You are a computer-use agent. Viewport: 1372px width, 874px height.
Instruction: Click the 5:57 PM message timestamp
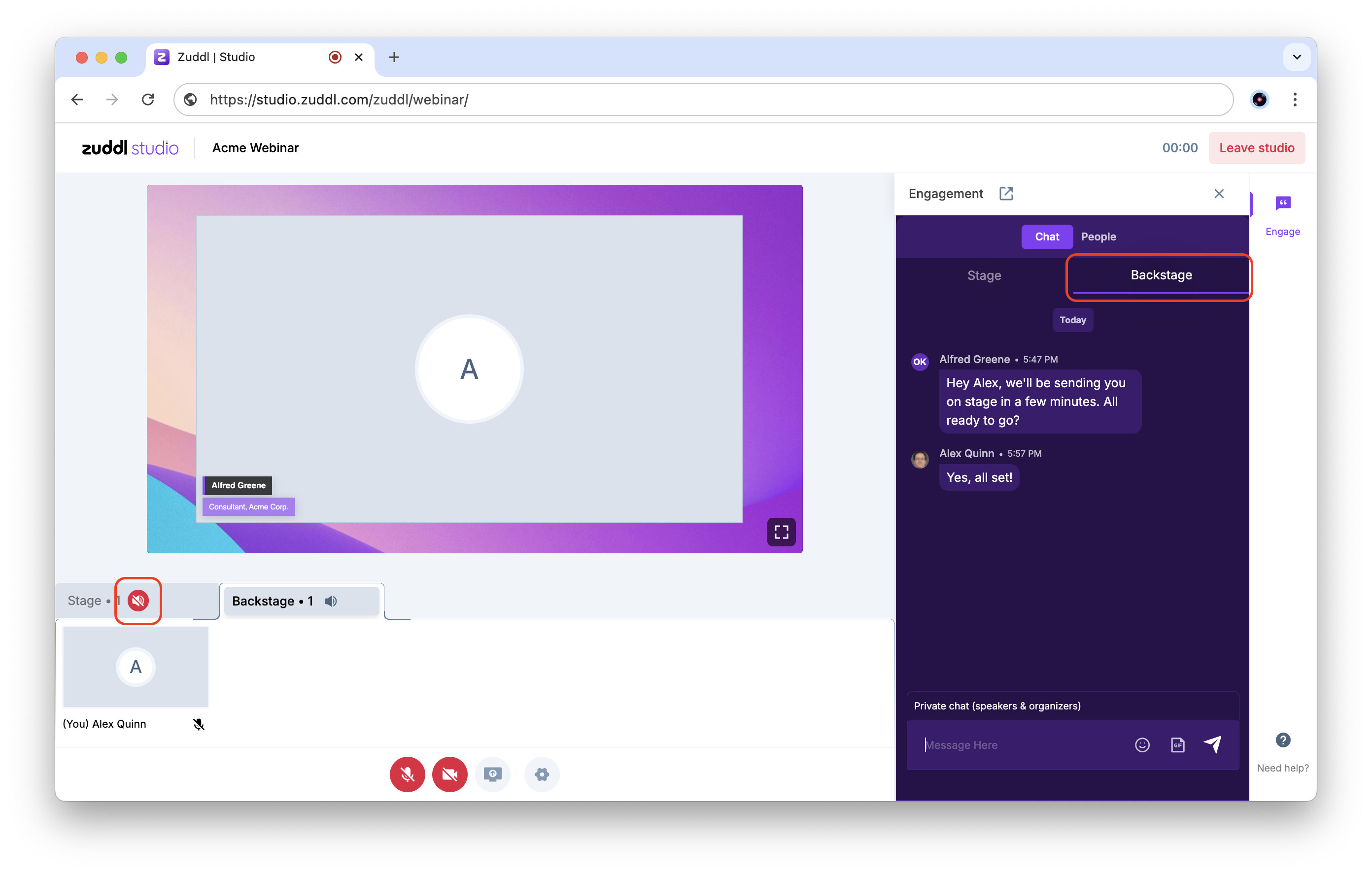click(x=1025, y=454)
